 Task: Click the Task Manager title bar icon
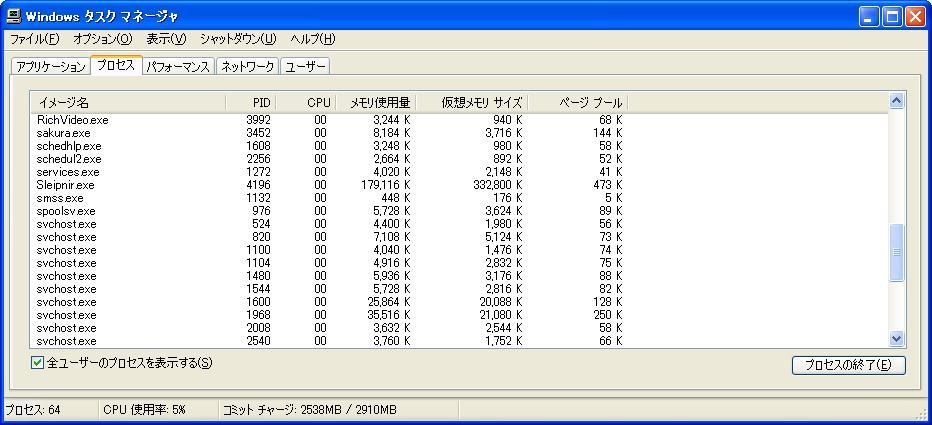coord(14,16)
